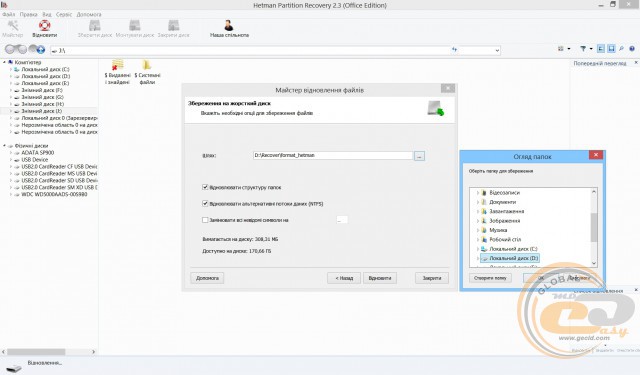Close the Огляд папок dialog

pyautogui.click(x=596, y=155)
